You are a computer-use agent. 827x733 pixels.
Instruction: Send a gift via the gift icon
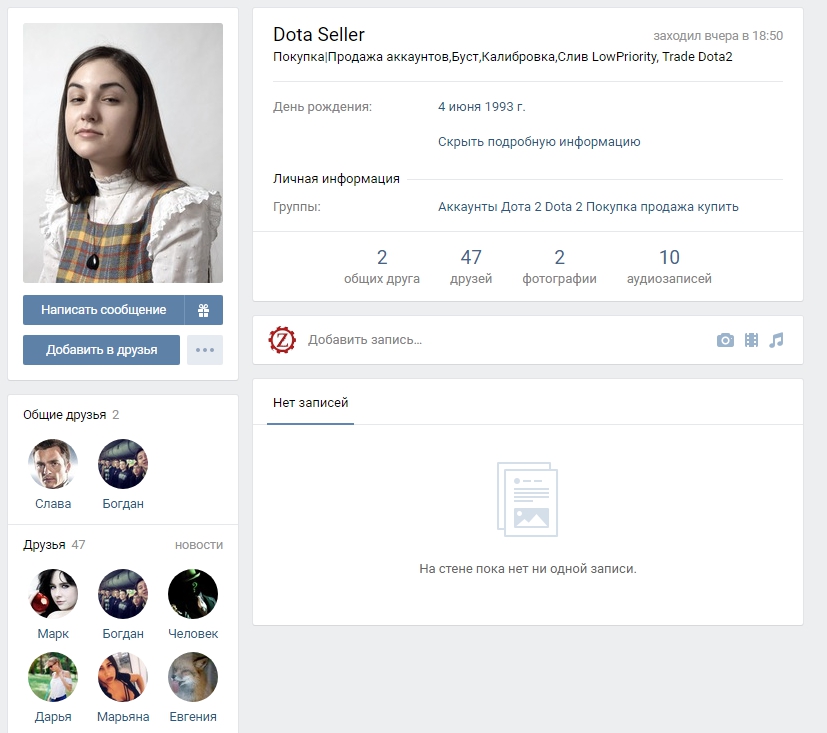pyautogui.click(x=204, y=310)
